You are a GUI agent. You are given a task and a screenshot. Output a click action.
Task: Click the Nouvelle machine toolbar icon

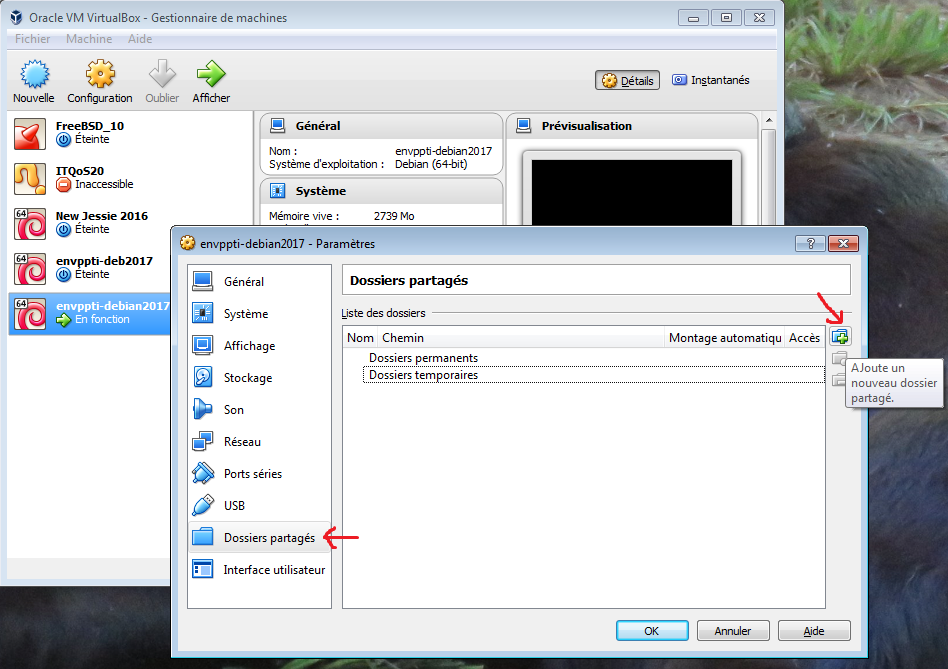click(34, 76)
